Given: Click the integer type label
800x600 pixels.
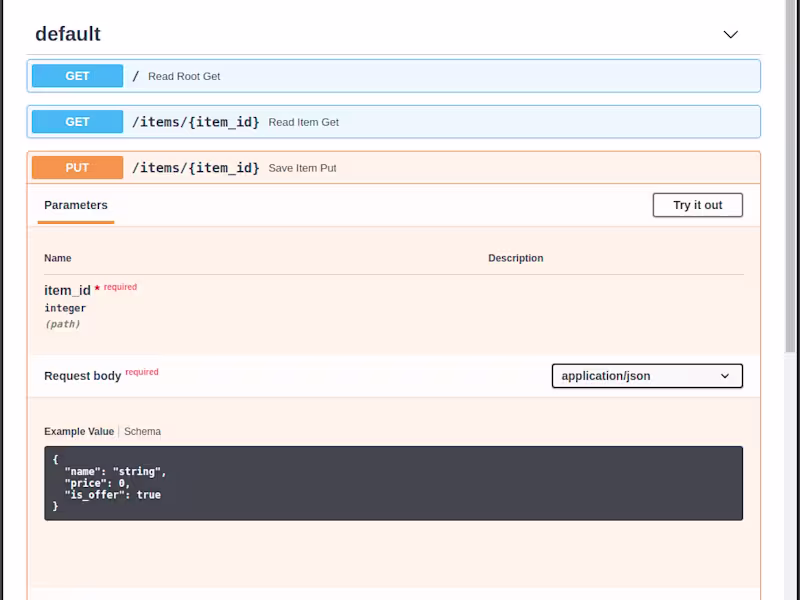Looking at the screenshot, I should click(x=65, y=308).
